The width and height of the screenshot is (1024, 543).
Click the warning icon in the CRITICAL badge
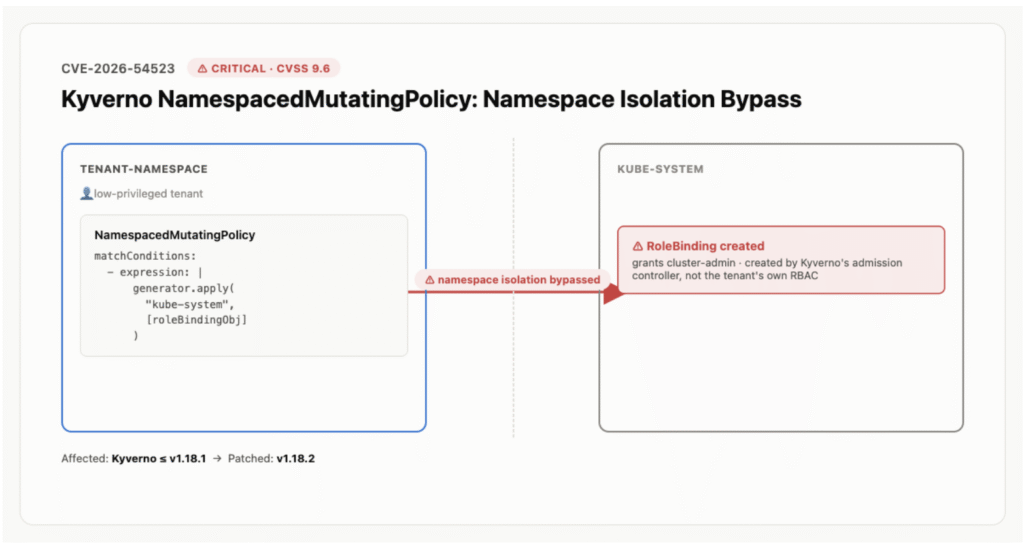pyautogui.click(x=202, y=69)
